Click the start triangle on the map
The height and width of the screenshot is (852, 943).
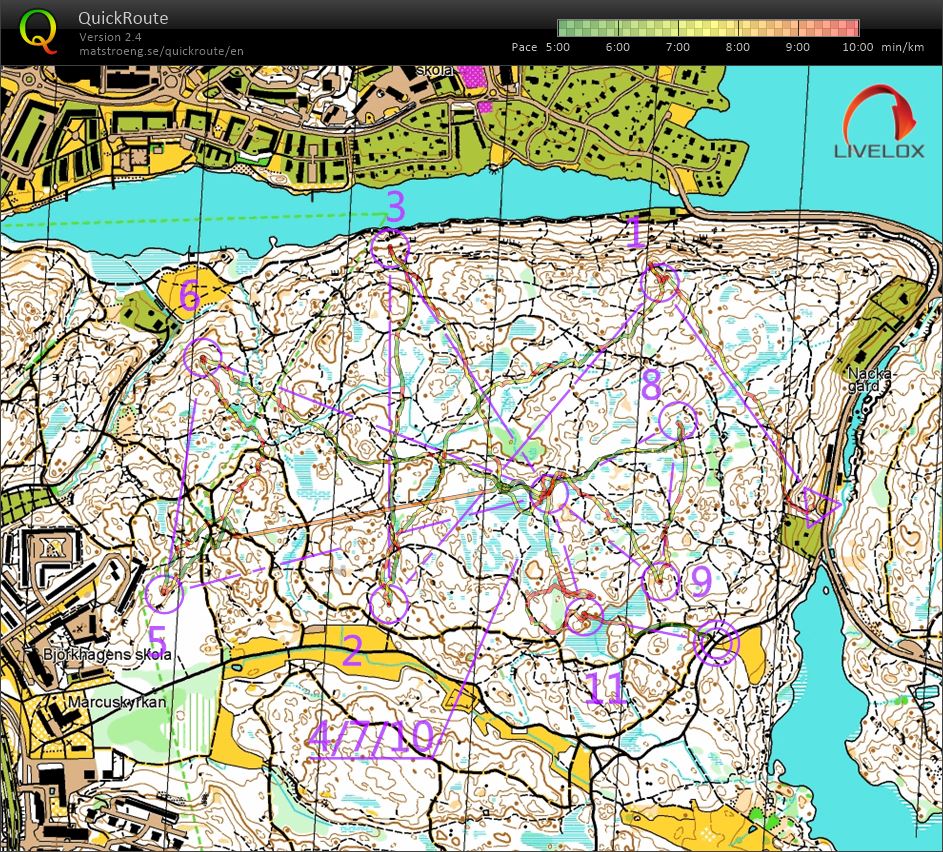click(x=819, y=506)
